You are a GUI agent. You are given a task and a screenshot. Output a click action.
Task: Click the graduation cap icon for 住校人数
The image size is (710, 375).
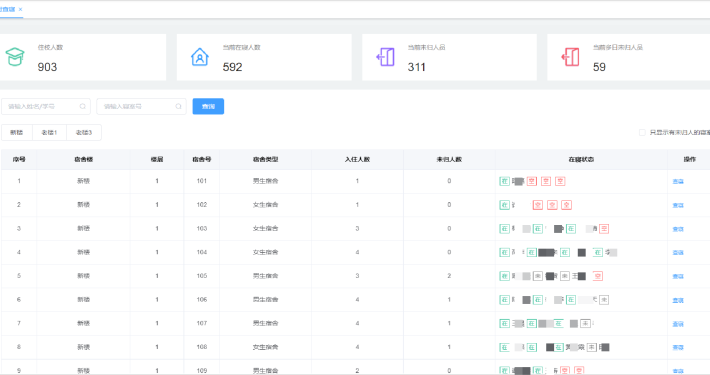coord(15,57)
